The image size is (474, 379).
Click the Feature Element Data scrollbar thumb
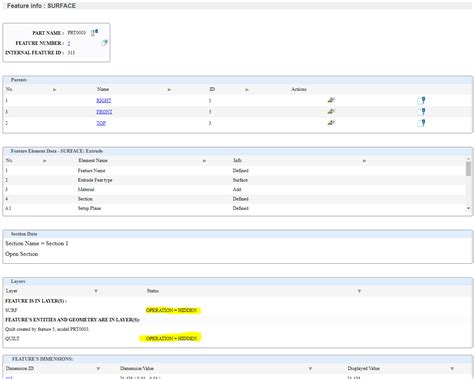pos(468,169)
